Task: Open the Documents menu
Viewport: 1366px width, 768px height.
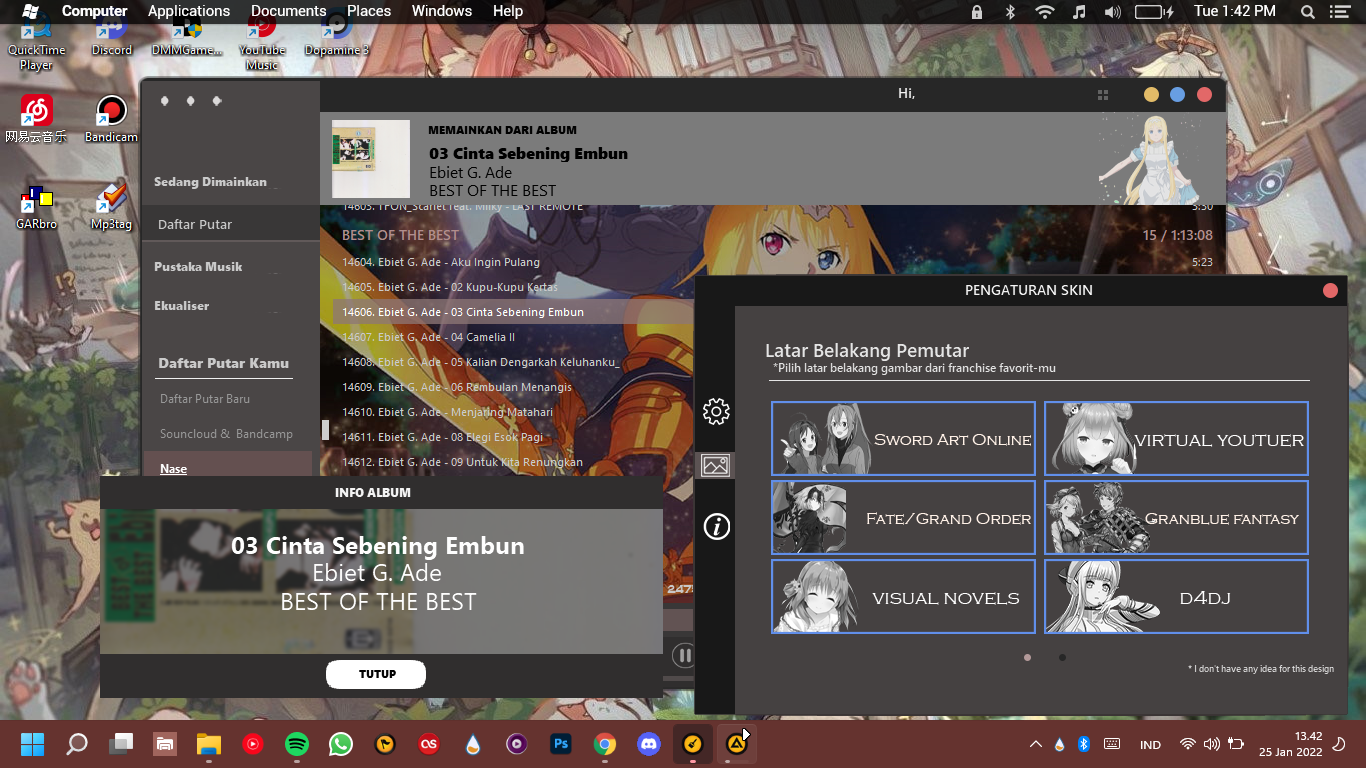Action: tap(289, 11)
